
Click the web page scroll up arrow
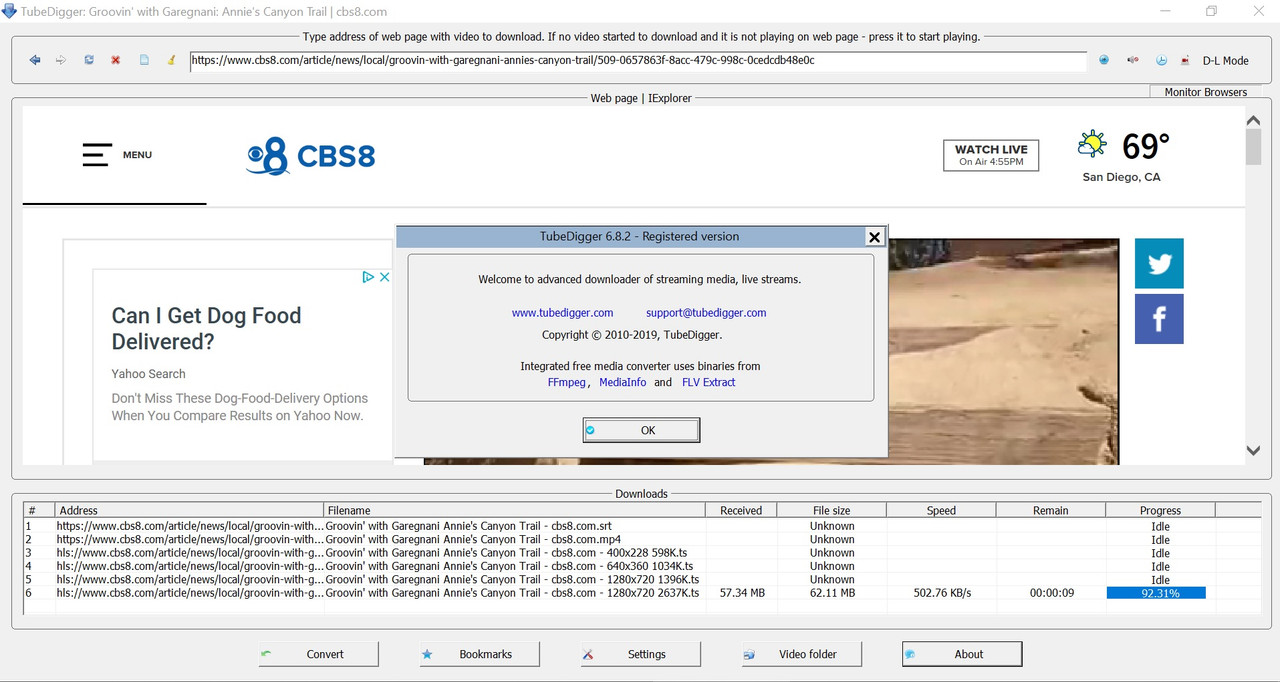[1253, 120]
